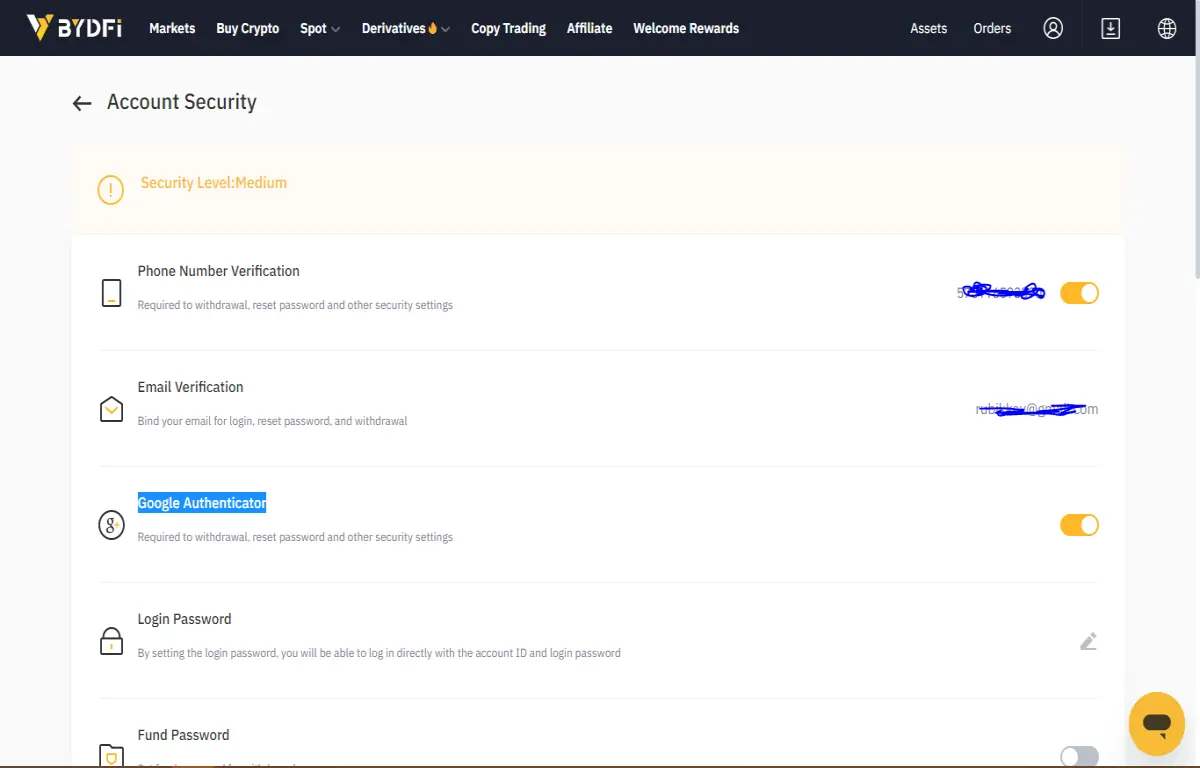1200x768 pixels.
Task: Click the Account Security heading
Action: click(182, 102)
